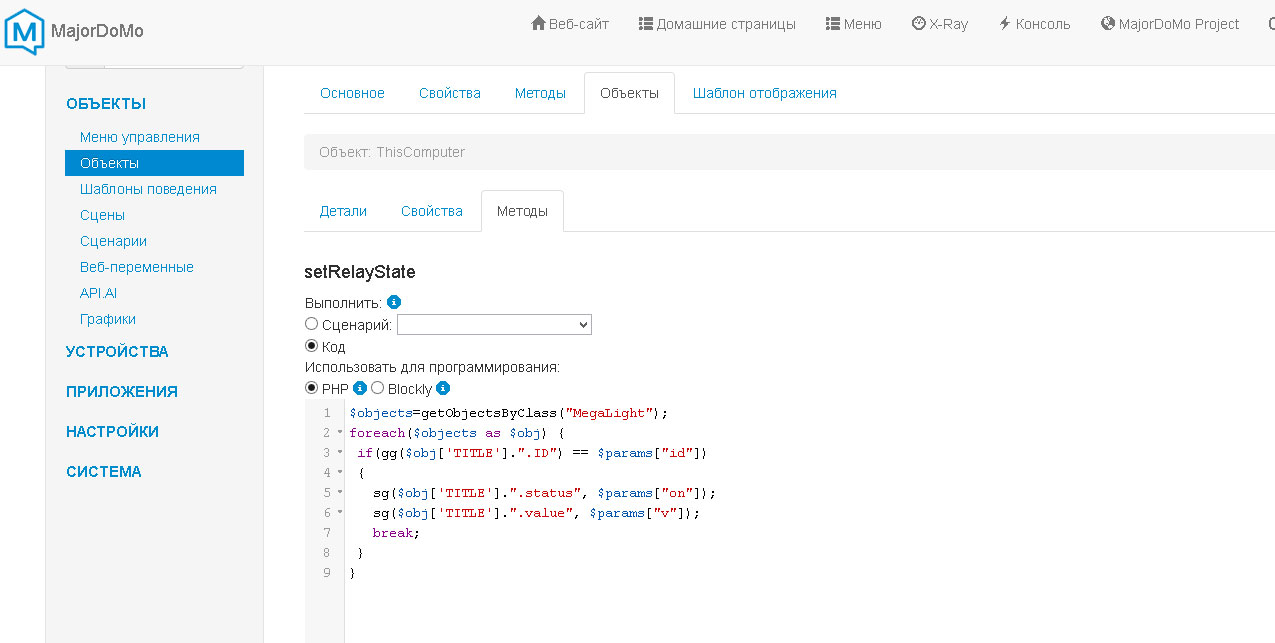
Task: Select the Сценарий radio button
Action: click(311, 324)
